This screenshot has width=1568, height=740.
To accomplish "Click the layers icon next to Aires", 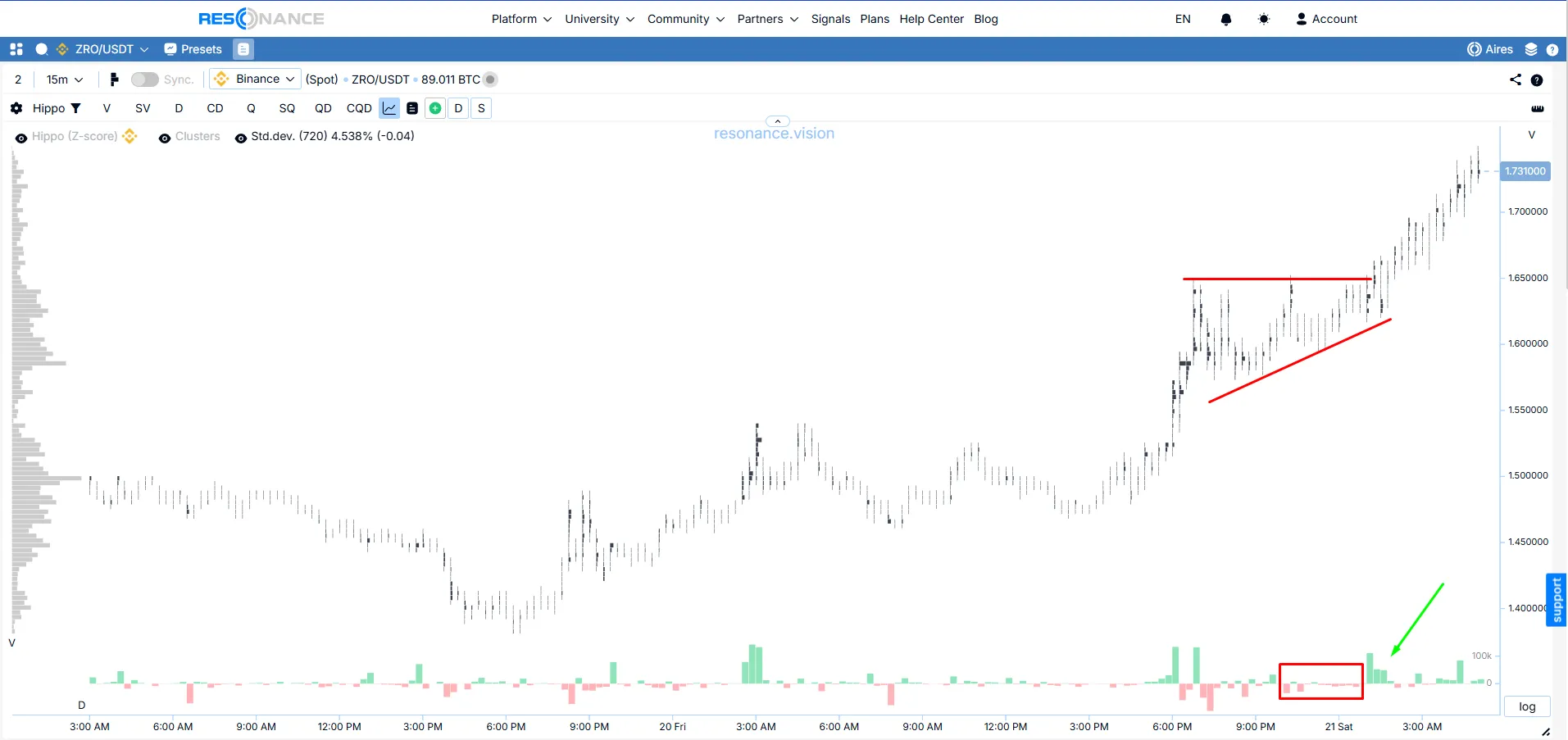I will (1531, 49).
